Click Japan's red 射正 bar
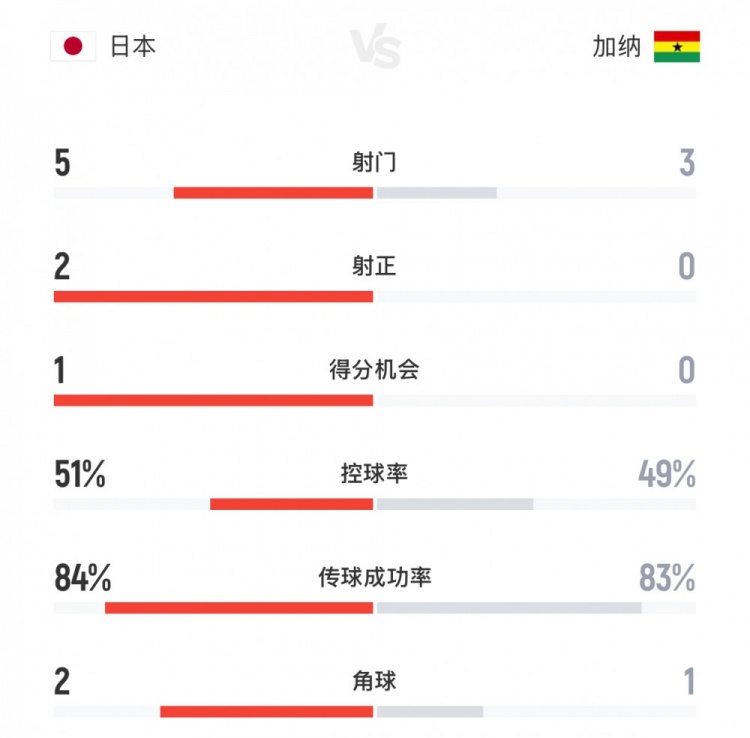Viewport: 750px width, 738px height. [213, 296]
